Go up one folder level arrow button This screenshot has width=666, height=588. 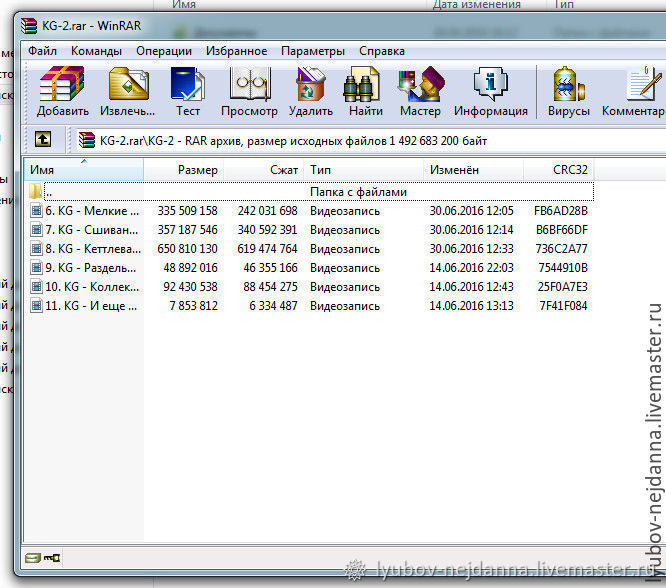pyautogui.click(x=43, y=139)
